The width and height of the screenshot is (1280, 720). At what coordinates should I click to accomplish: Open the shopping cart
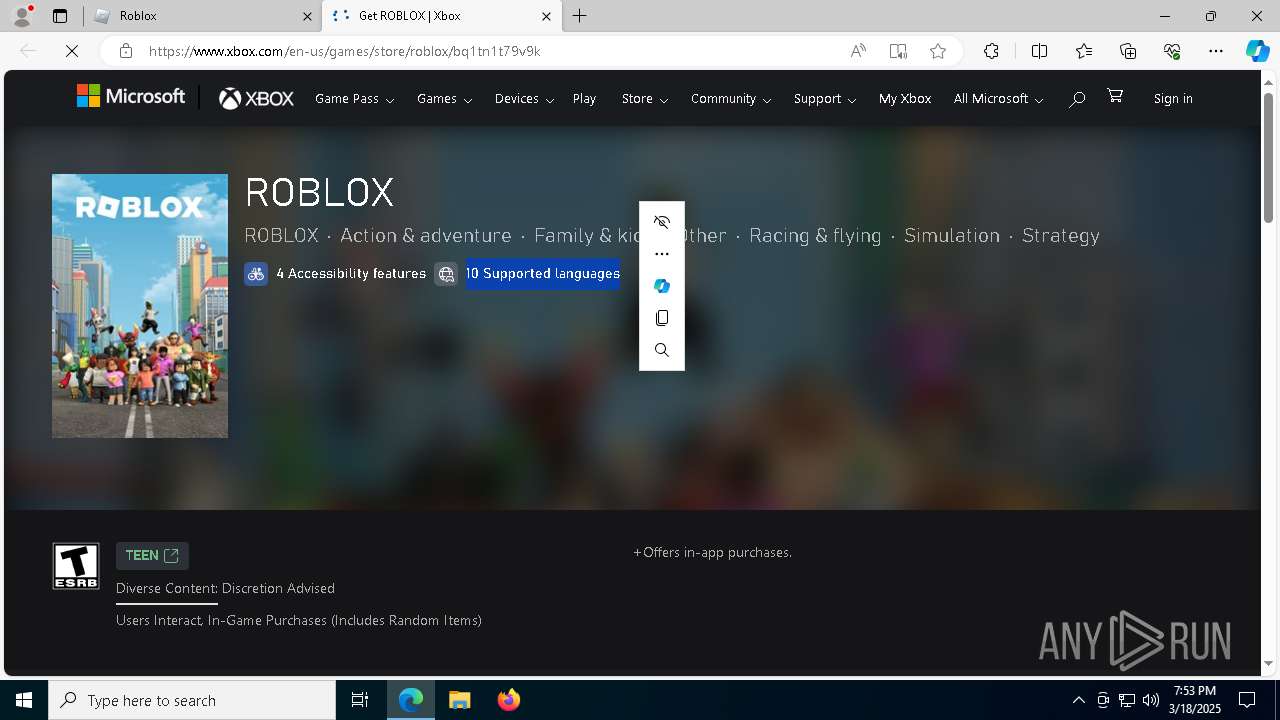pos(1115,96)
